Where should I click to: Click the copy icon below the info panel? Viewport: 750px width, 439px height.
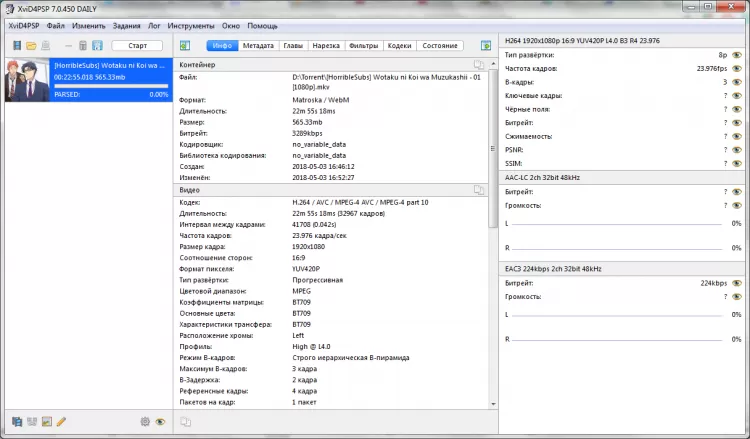pyautogui.click(x=185, y=421)
